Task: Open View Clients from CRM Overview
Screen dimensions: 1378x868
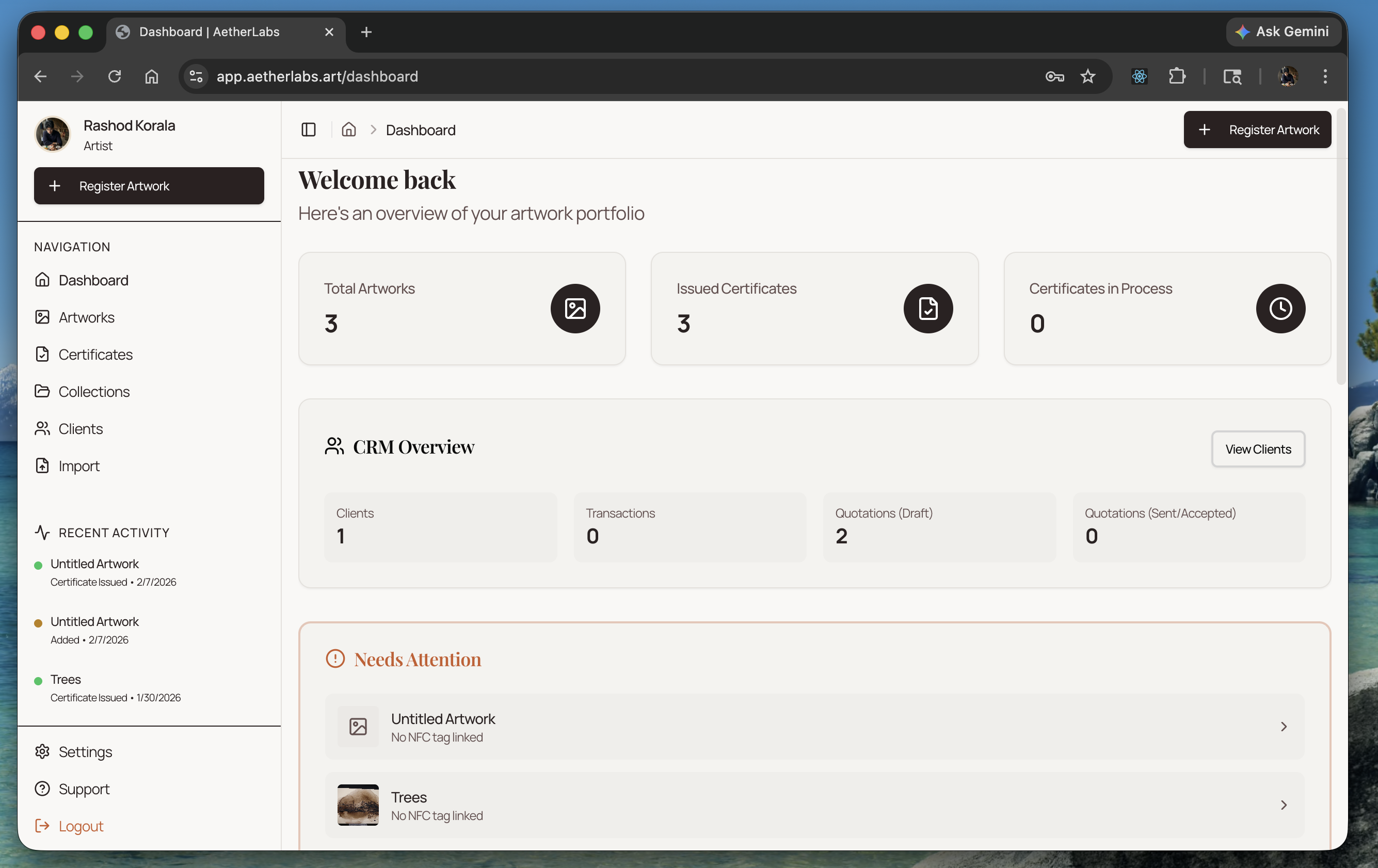Action: 1257,448
